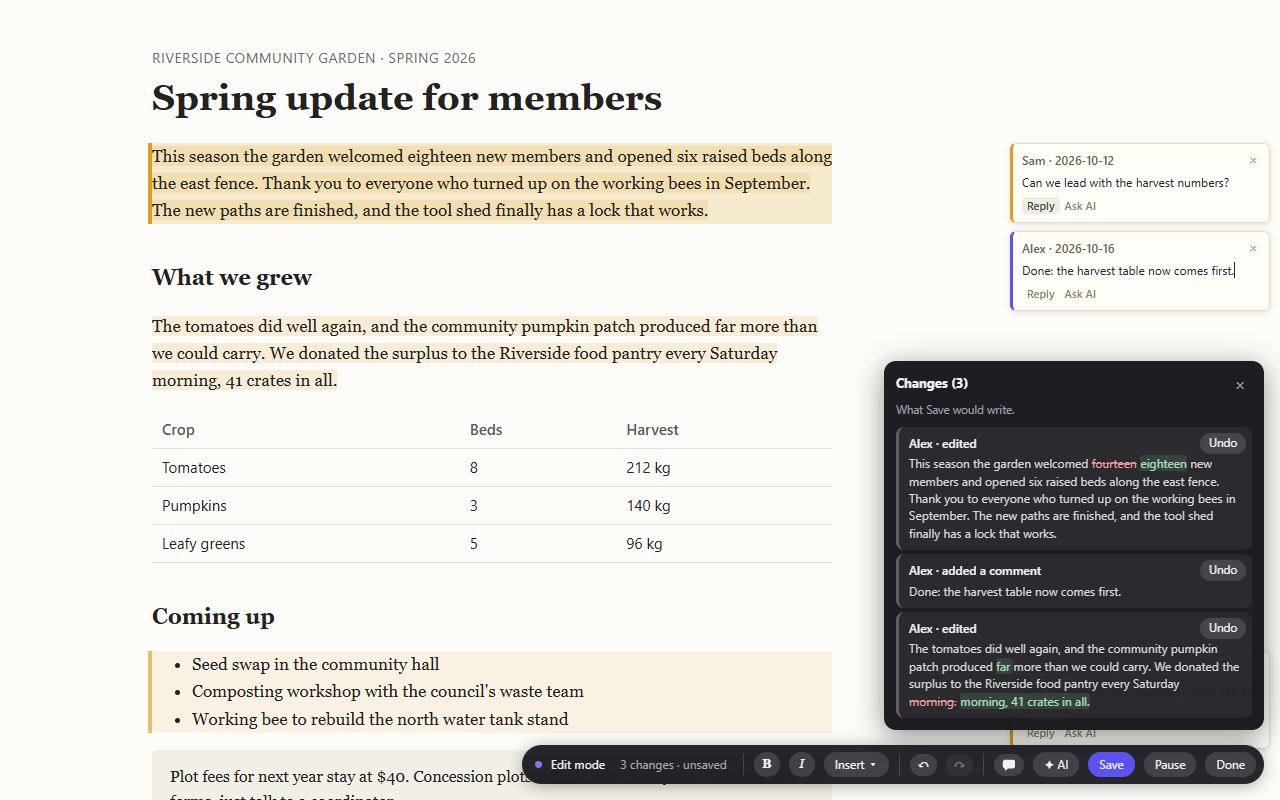Add a comment using the speech bubble icon
This screenshot has height=800, width=1280.
[1009, 765]
